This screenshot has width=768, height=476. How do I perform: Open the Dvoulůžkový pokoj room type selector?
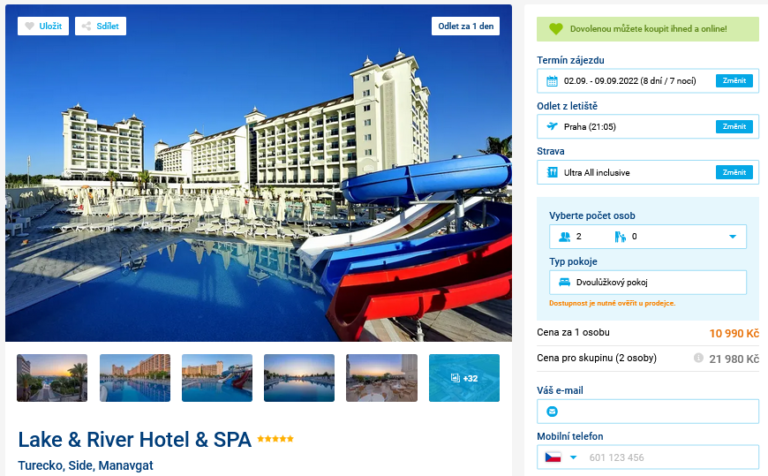click(648, 282)
